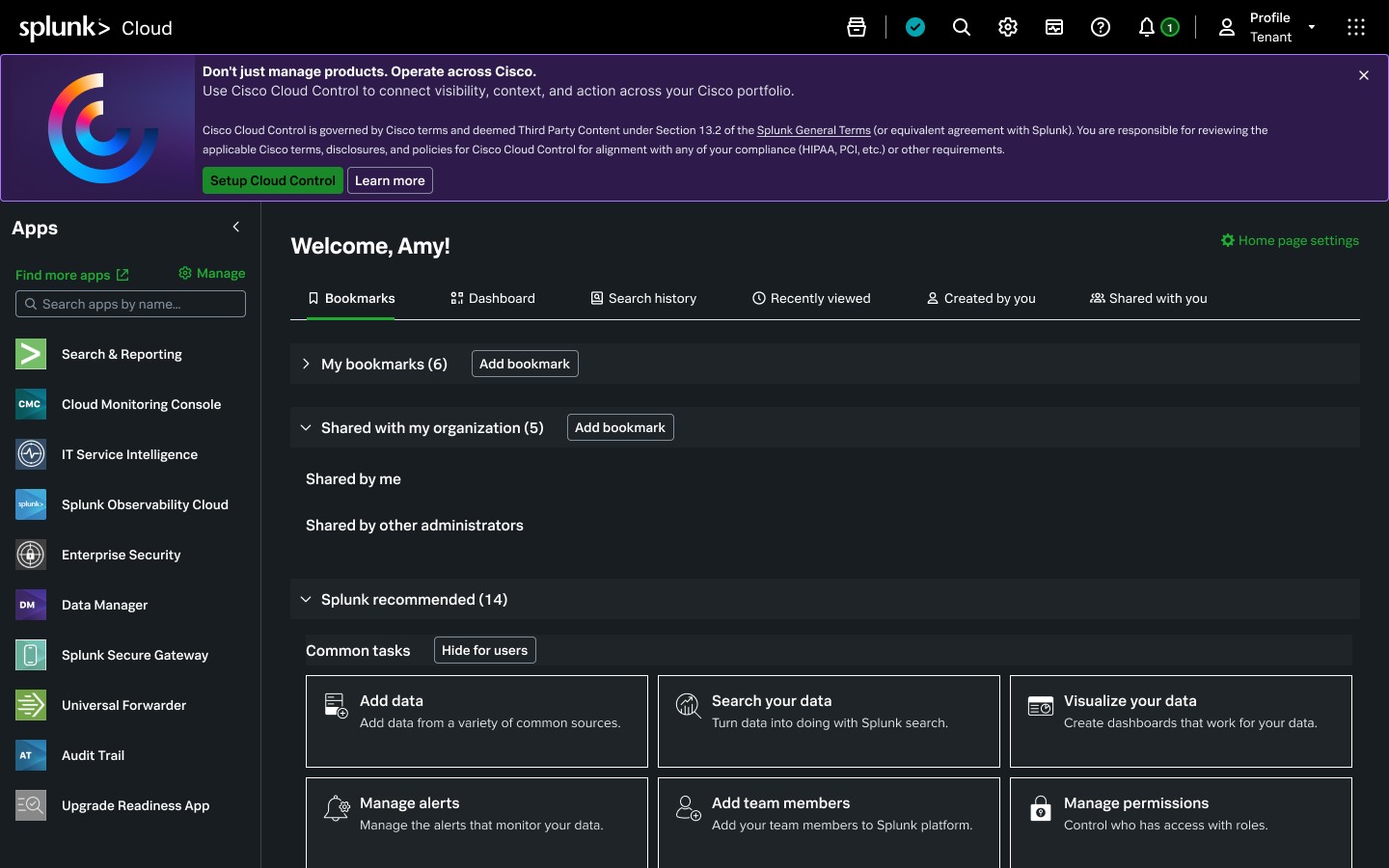Viewport: 1389px width, 868px height.
Task: Open the Visualize your data card
Action: pos(1181,721)
